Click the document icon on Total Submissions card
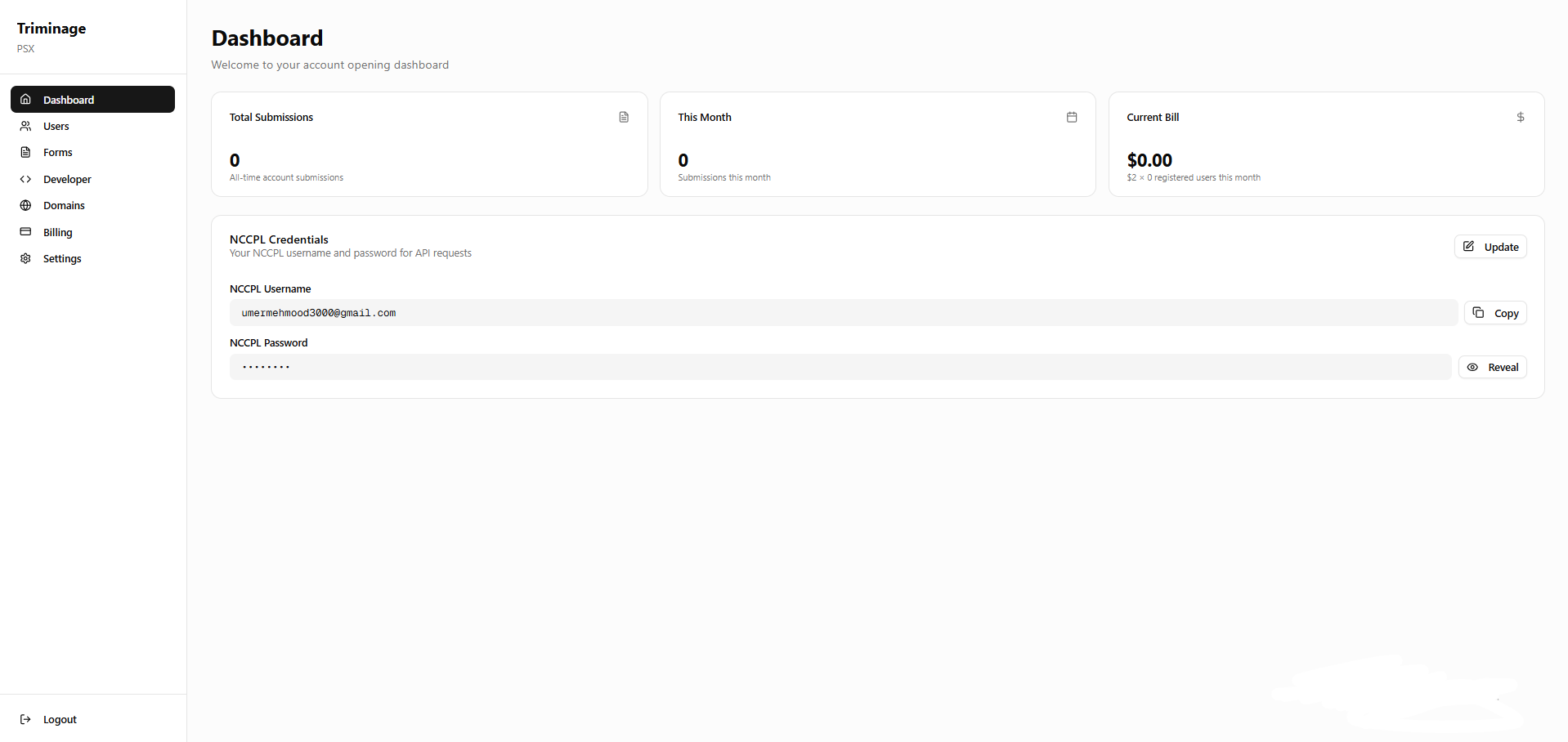The width and height of the screenshot is (1568, 742). tap(624, 117)
